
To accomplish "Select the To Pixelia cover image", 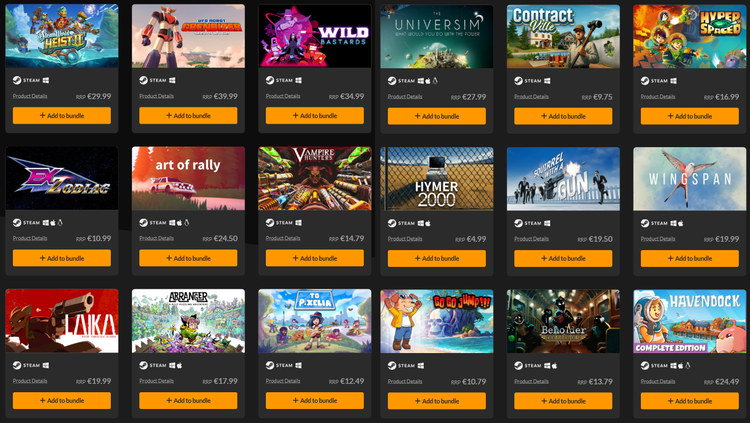I will tap(315, 321).
